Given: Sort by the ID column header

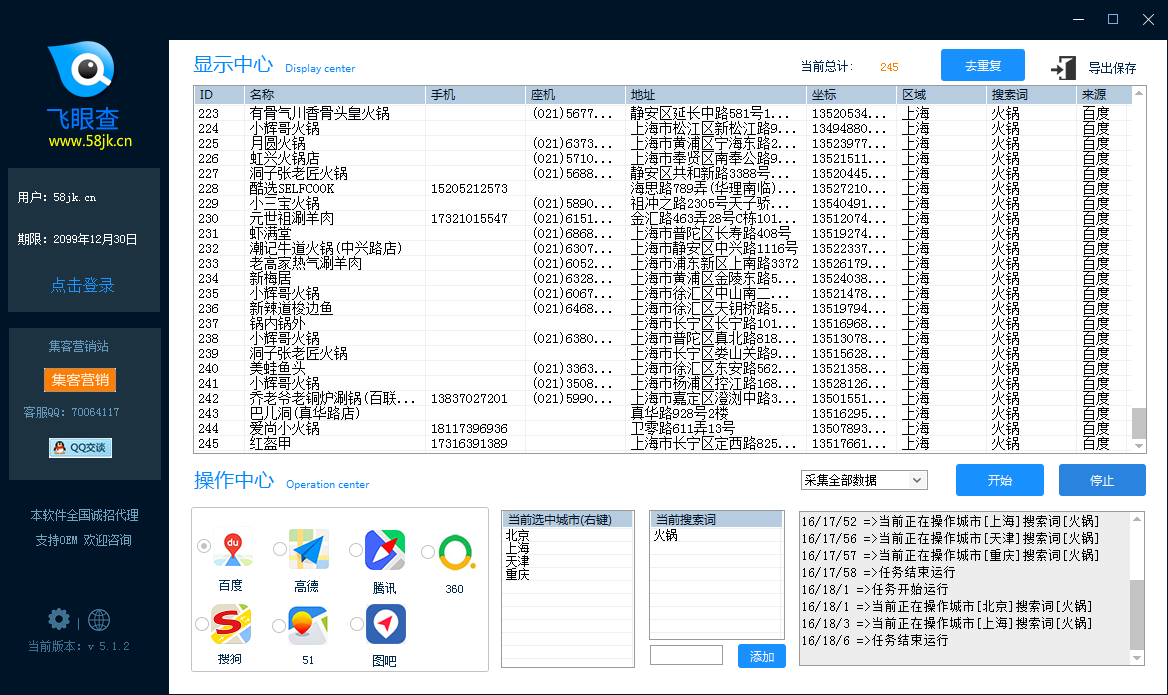Looking at the screenshot, I should (219, 95).
